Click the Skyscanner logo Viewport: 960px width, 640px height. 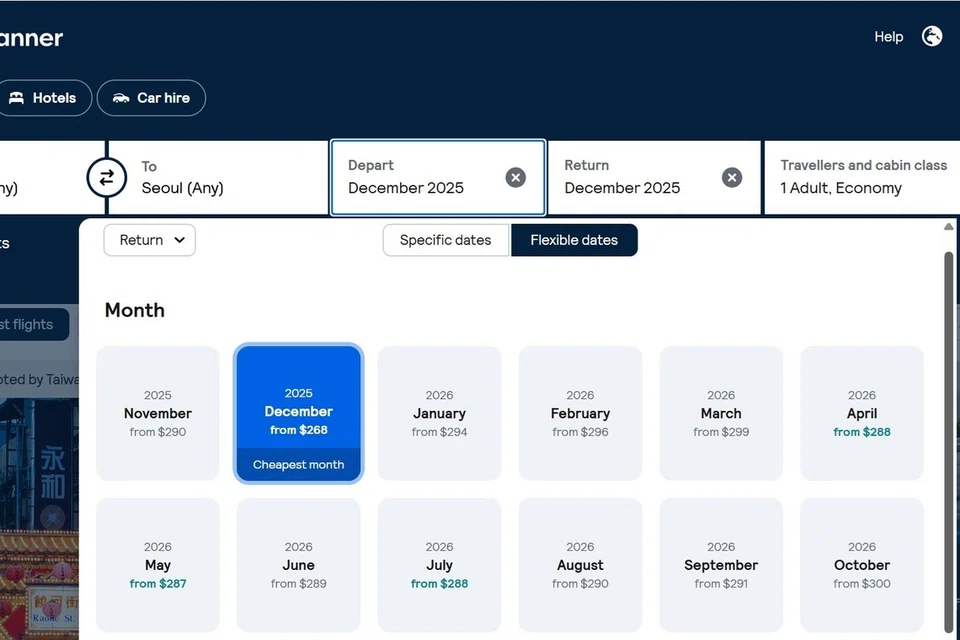(x=31, y=38)
